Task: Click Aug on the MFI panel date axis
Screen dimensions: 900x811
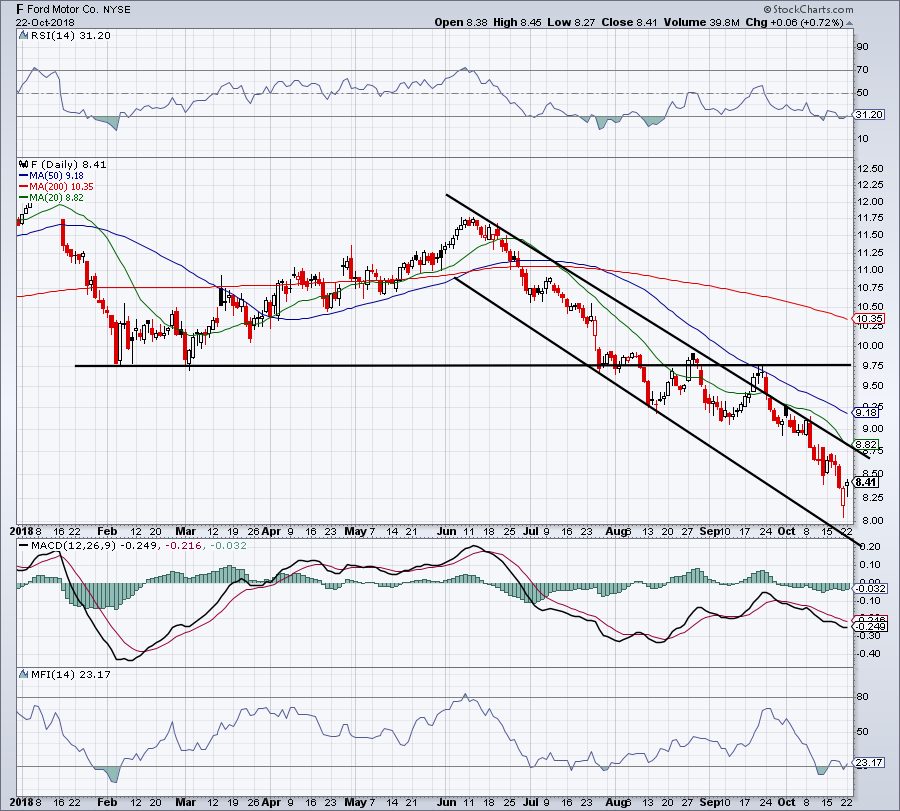Action: (x=616, y=802)
